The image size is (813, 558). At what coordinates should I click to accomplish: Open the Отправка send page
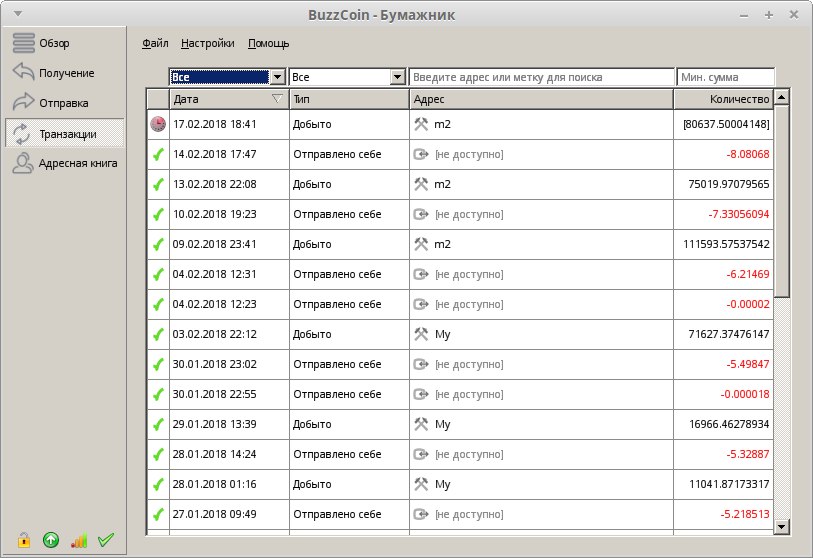point(65,103)
